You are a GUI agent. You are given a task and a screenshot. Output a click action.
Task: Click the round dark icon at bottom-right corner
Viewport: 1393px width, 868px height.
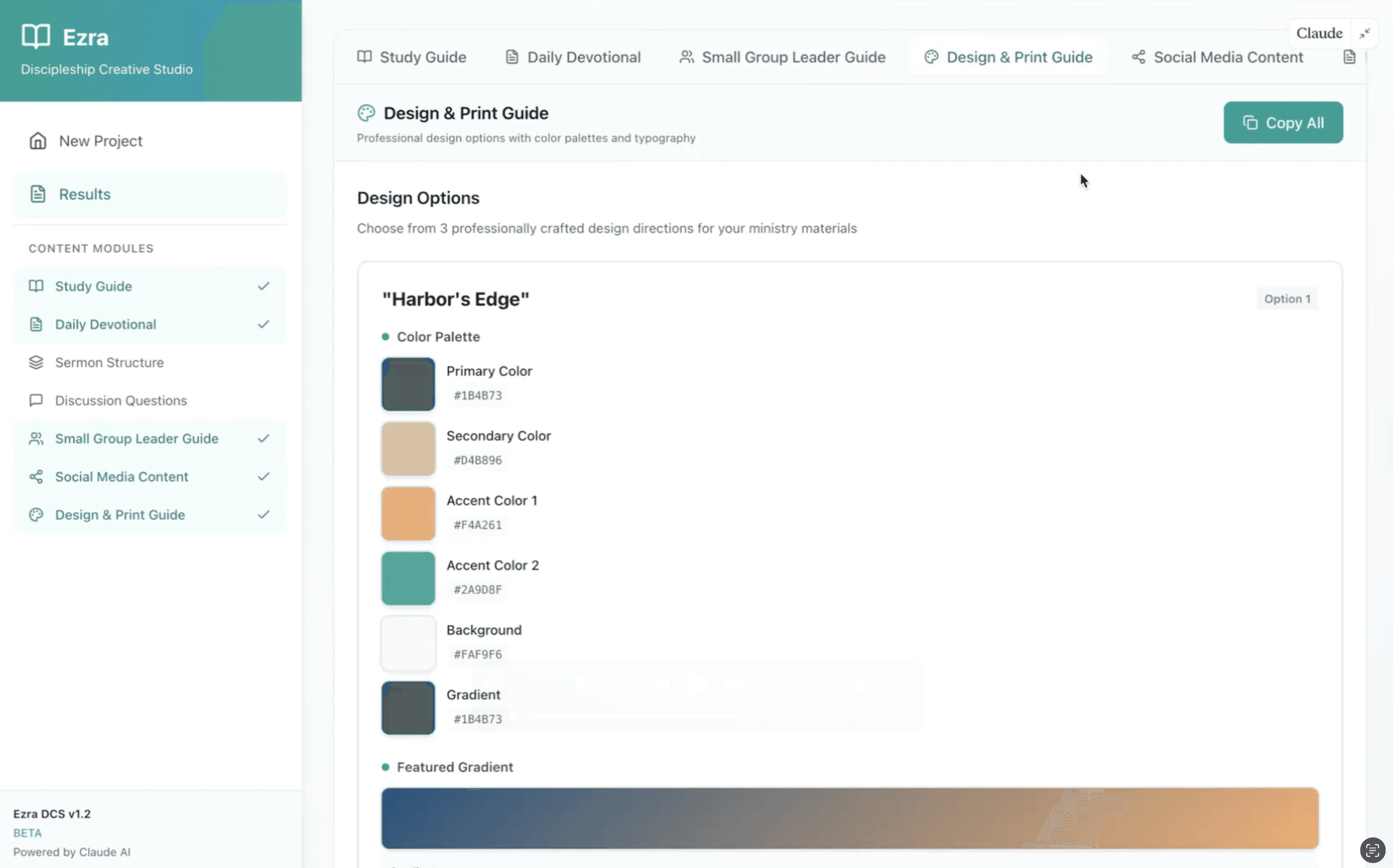(1372, 850)
